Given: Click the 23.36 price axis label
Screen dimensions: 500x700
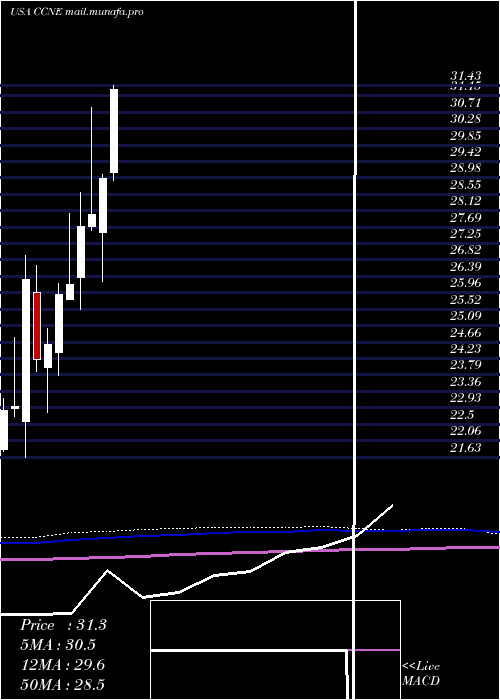Looking at the screenshot, I should click(x=466, y=382).
